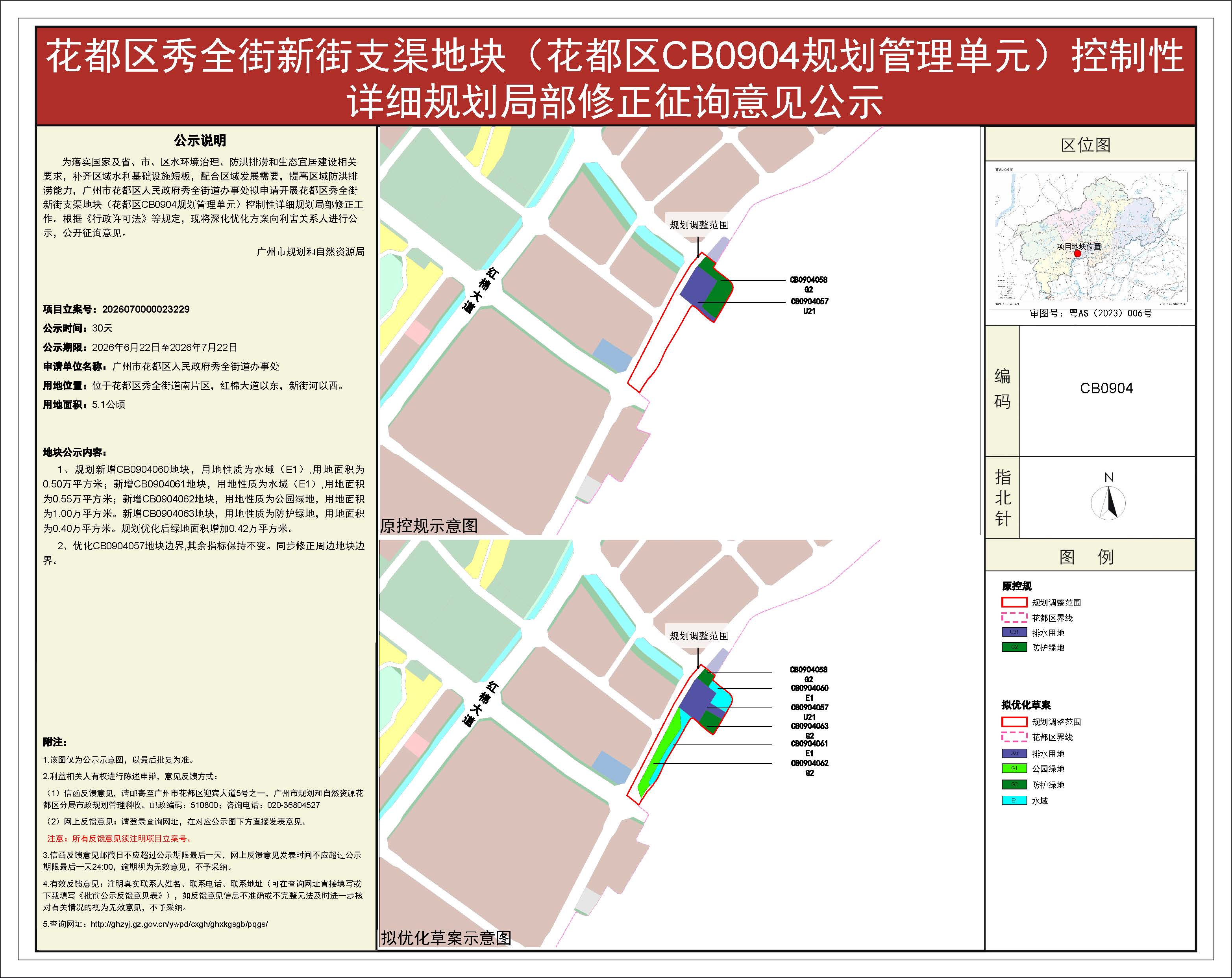1232x978 pixels.
Task: Click dashed 花都区界线 swatch under 拟优化草案 legend
Action: coord(1014,737)
